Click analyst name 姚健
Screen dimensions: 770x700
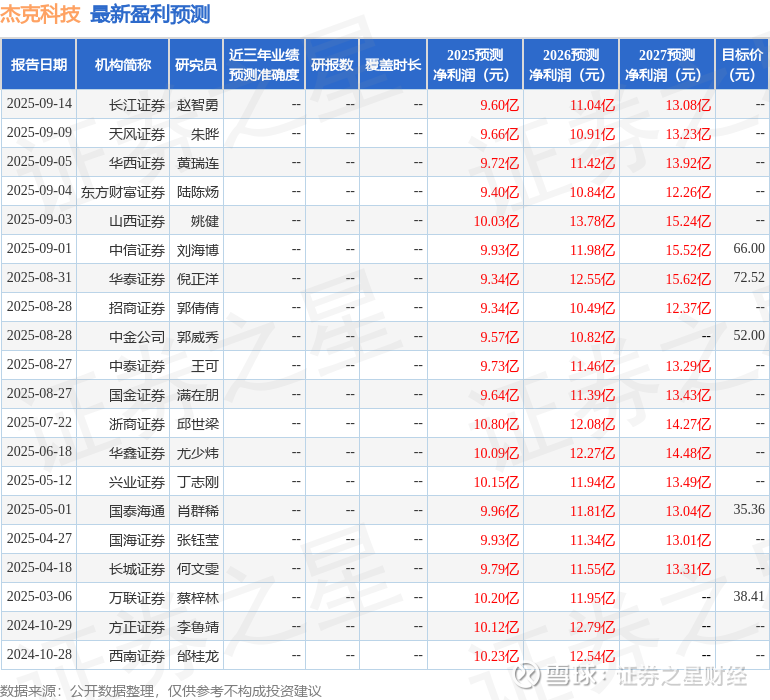(205, 221)
